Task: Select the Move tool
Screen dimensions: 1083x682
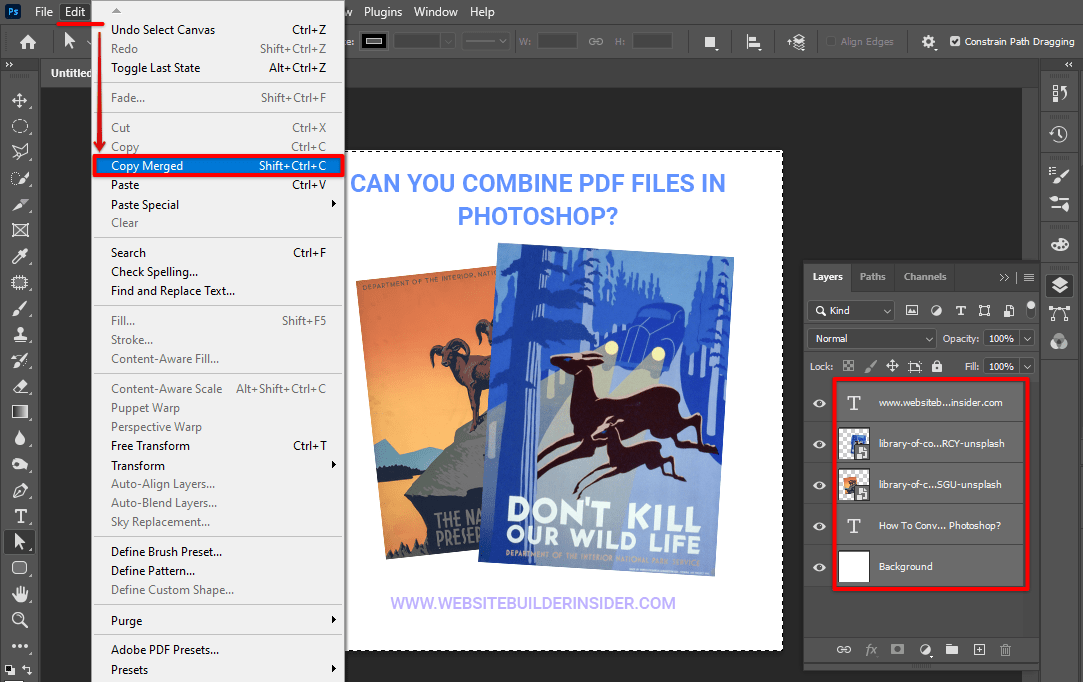Action: point(20,100)
